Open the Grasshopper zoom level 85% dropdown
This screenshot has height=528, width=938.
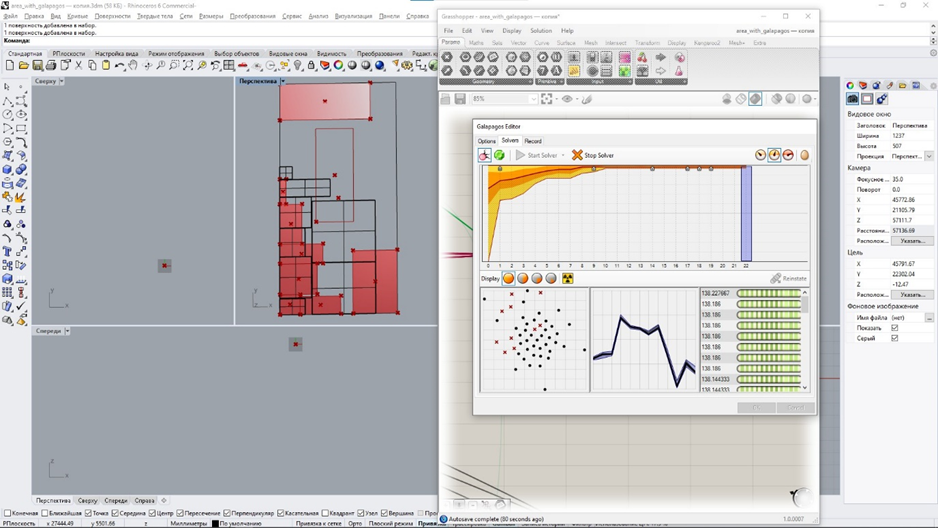point(533,99)
